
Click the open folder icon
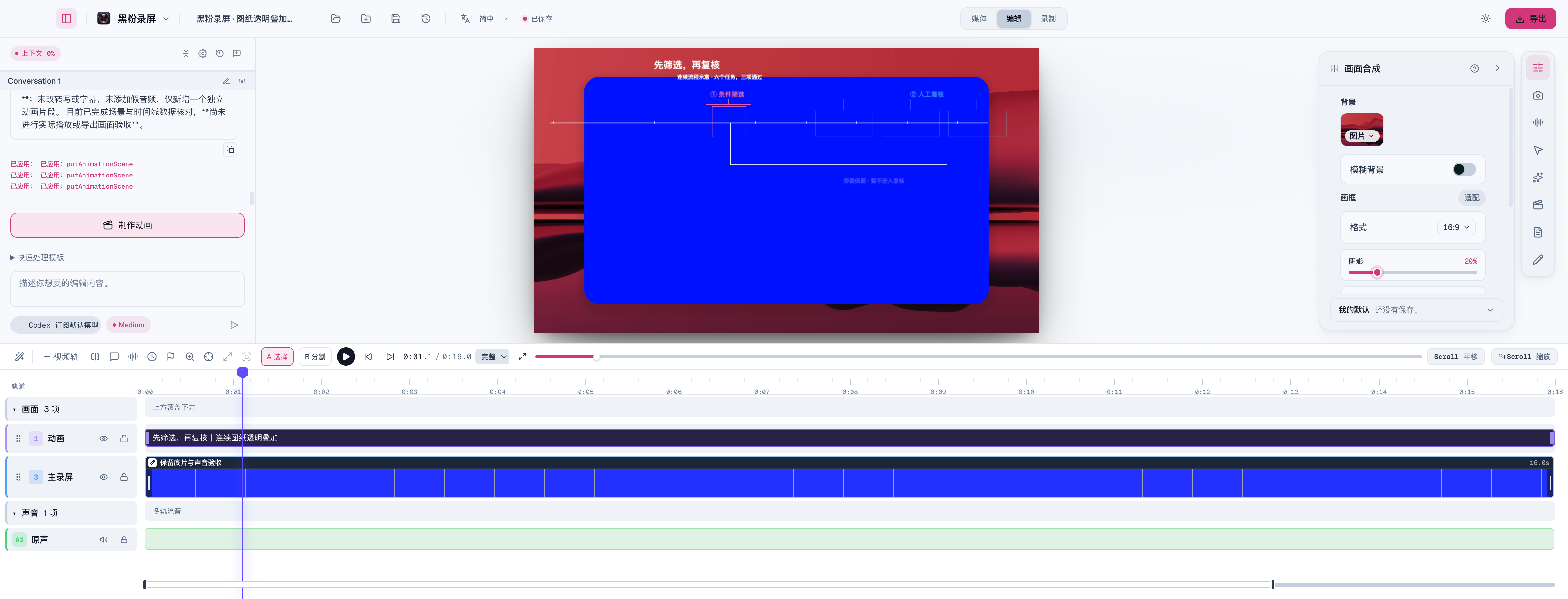[x=335, y=18]
